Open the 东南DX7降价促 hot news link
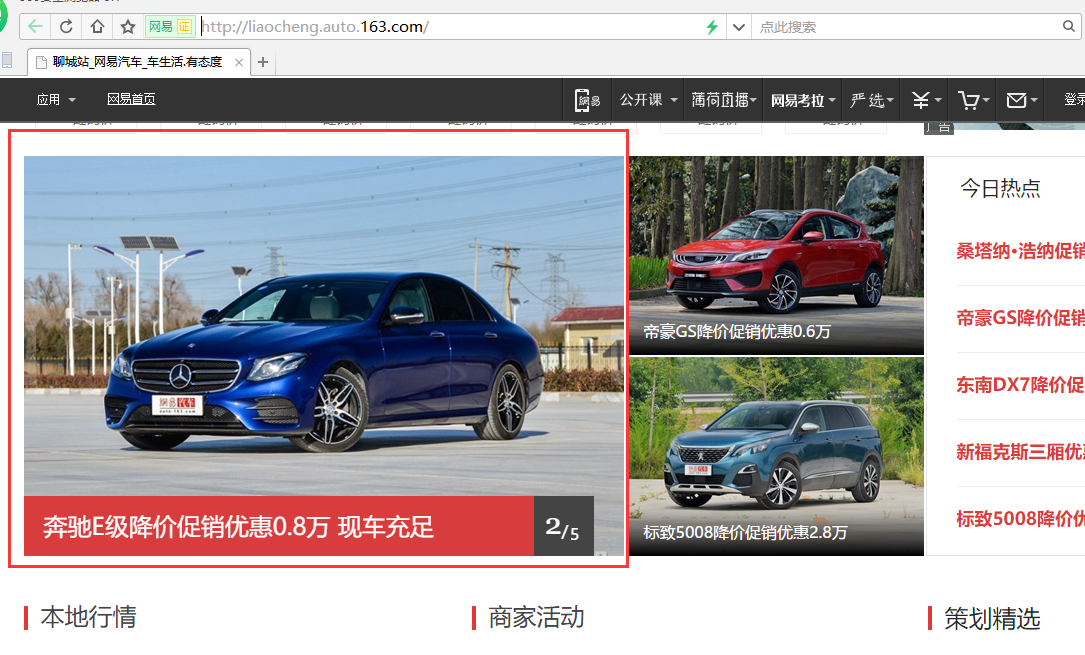Screen dimensions: 1085x655 [1021, 385]
